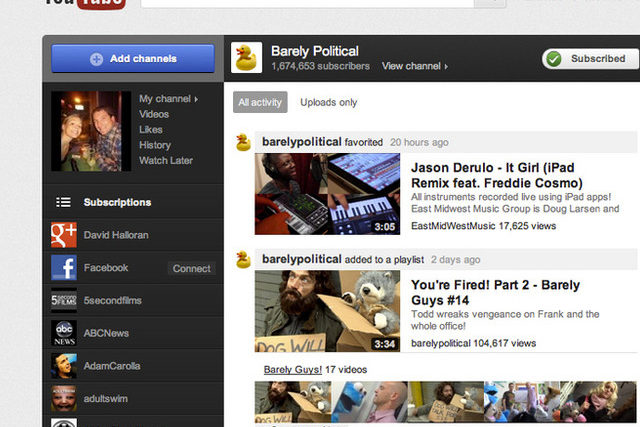Open My channel link

pyautogui.click(x=168, y=99)
